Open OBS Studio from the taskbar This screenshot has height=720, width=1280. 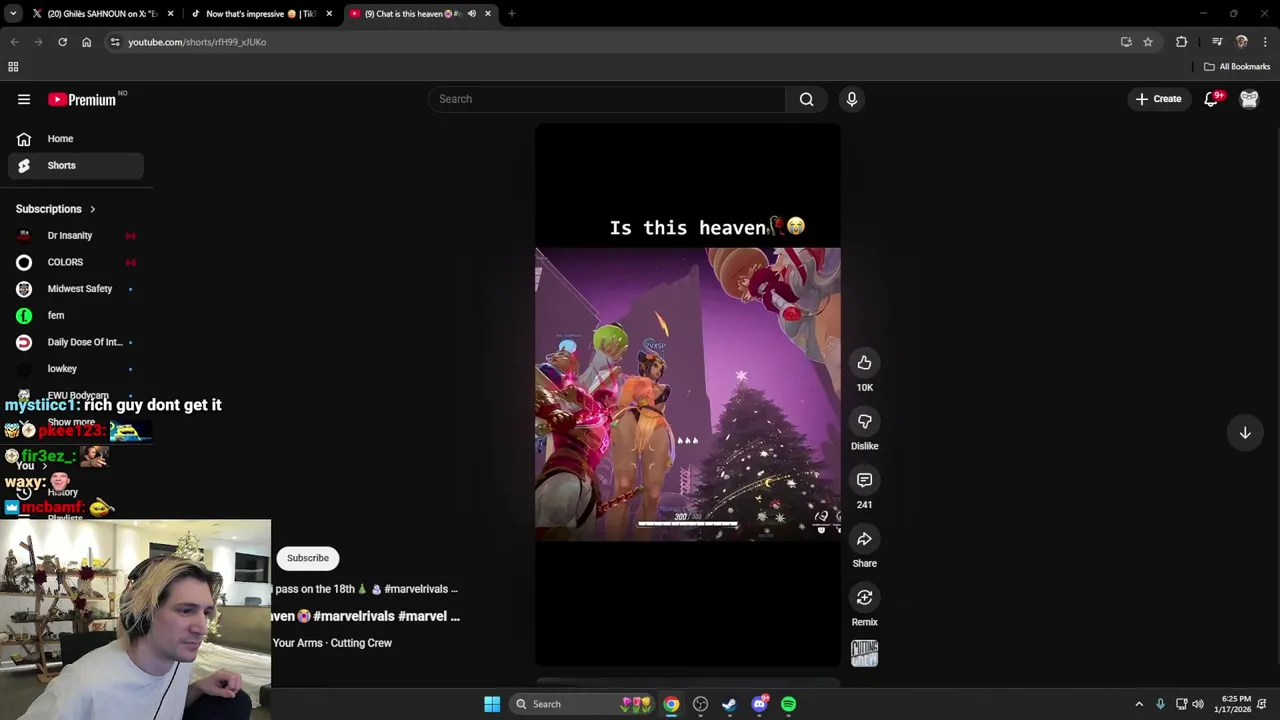click(x=700, y=704)
